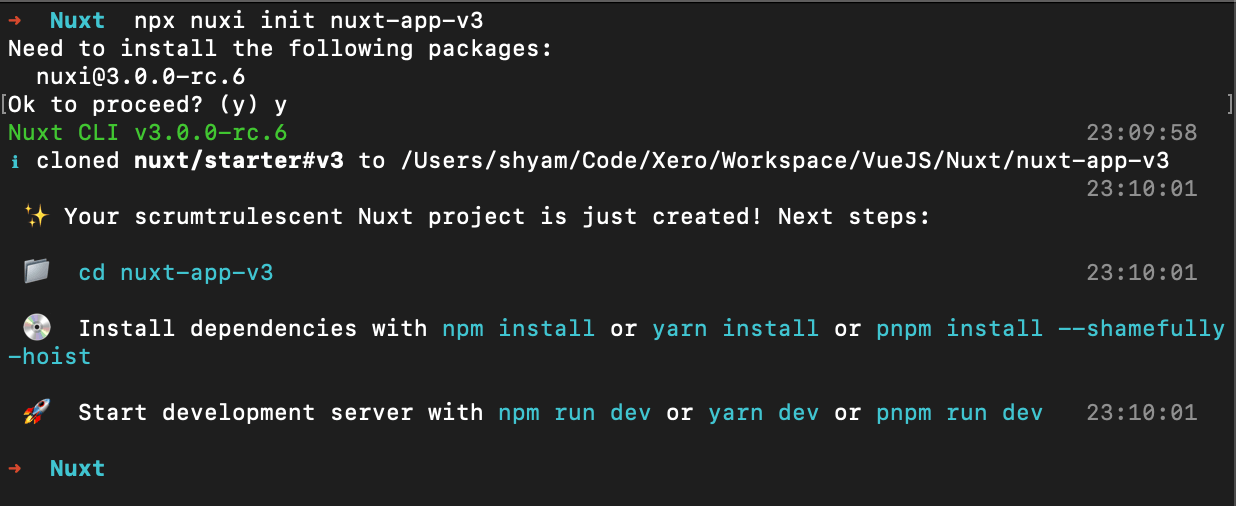Click the timestamp '23:09:58'
The height and width of the screenshot is (506, 1236).
(1142, 132)
